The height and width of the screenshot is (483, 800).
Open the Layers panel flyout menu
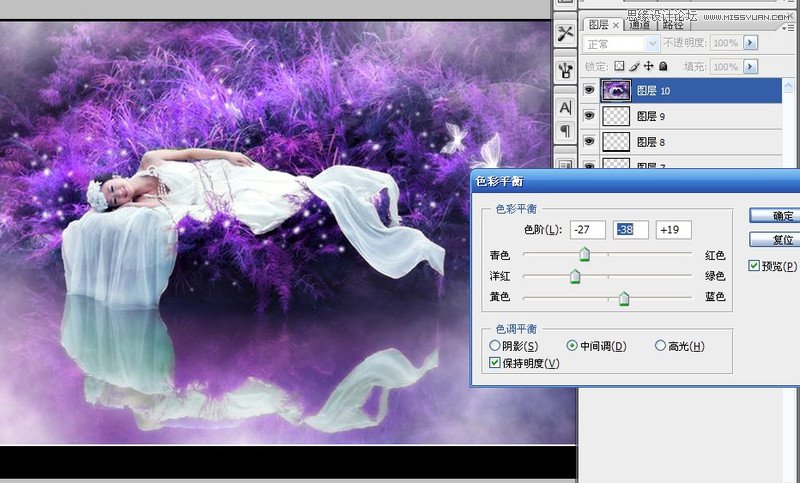click(790, 28)
